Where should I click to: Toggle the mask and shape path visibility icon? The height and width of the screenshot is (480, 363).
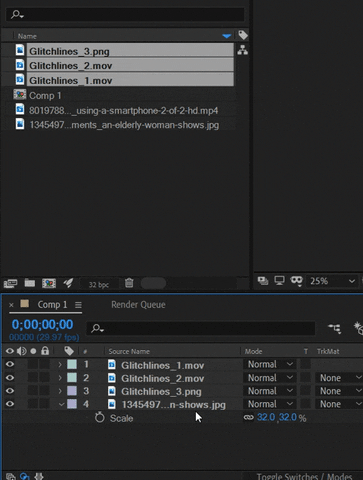[x=296, y=281]
